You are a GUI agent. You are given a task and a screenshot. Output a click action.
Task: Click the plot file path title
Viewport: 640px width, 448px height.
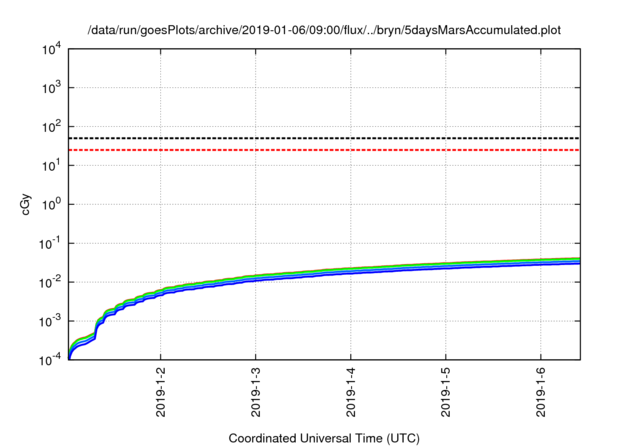tap(324, 30)
